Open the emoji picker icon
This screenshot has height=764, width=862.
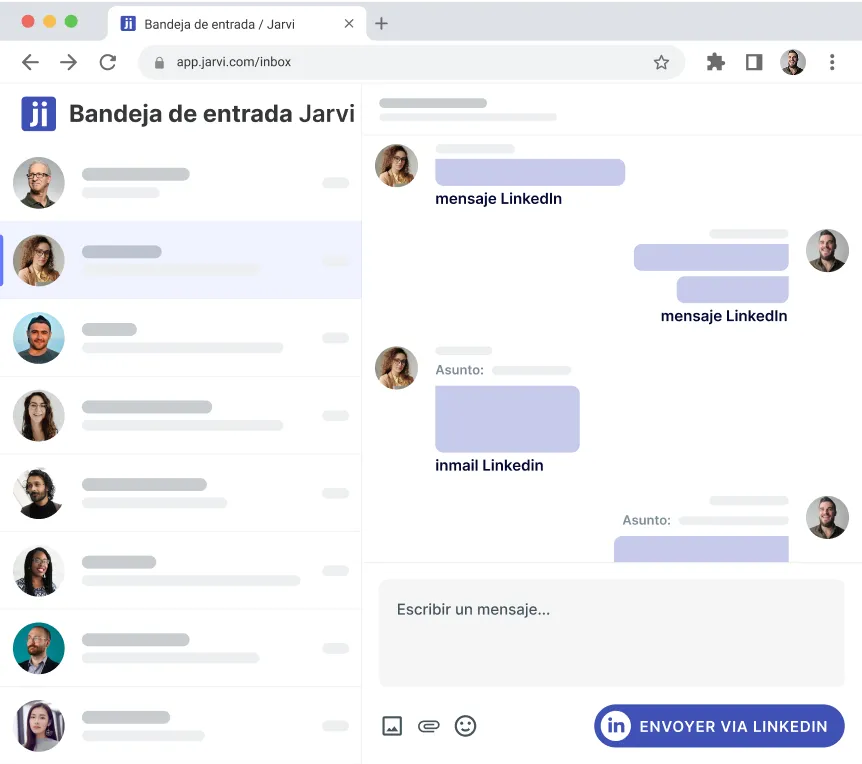[x=465, y=726]
